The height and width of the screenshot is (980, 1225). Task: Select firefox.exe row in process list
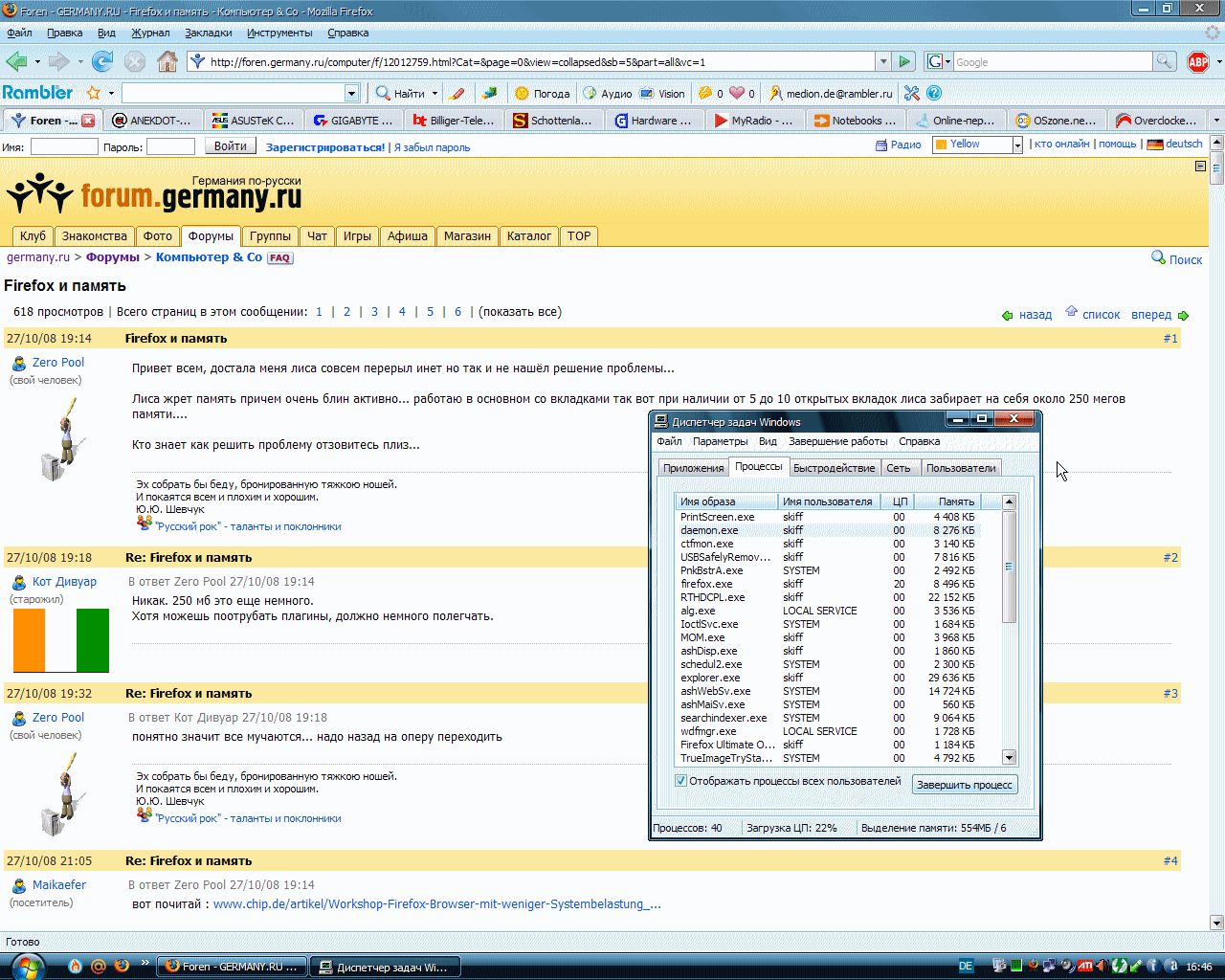point(828,584)
